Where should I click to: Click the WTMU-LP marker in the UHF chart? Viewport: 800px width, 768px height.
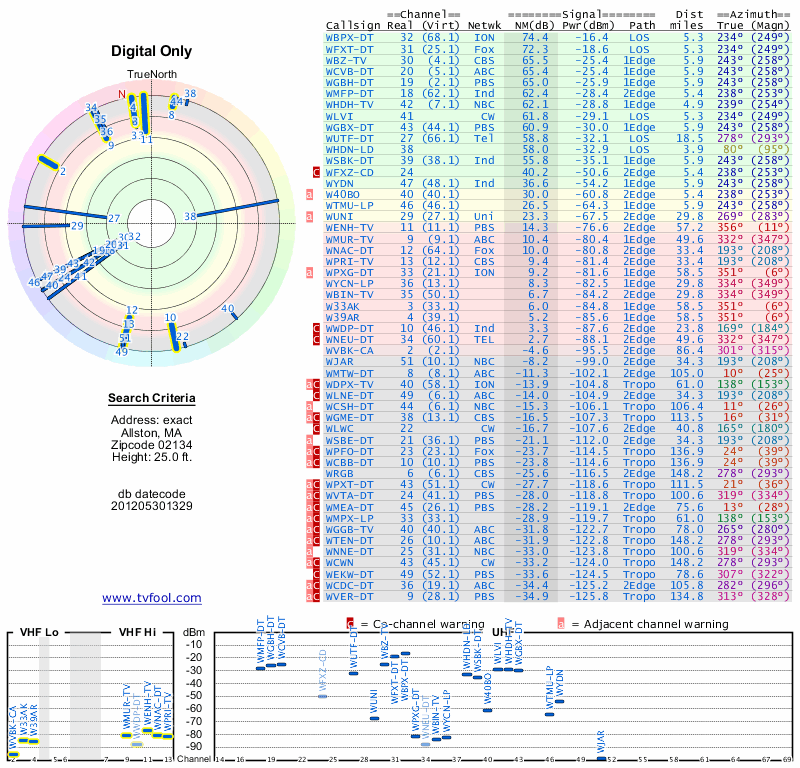tap(549, 714)
